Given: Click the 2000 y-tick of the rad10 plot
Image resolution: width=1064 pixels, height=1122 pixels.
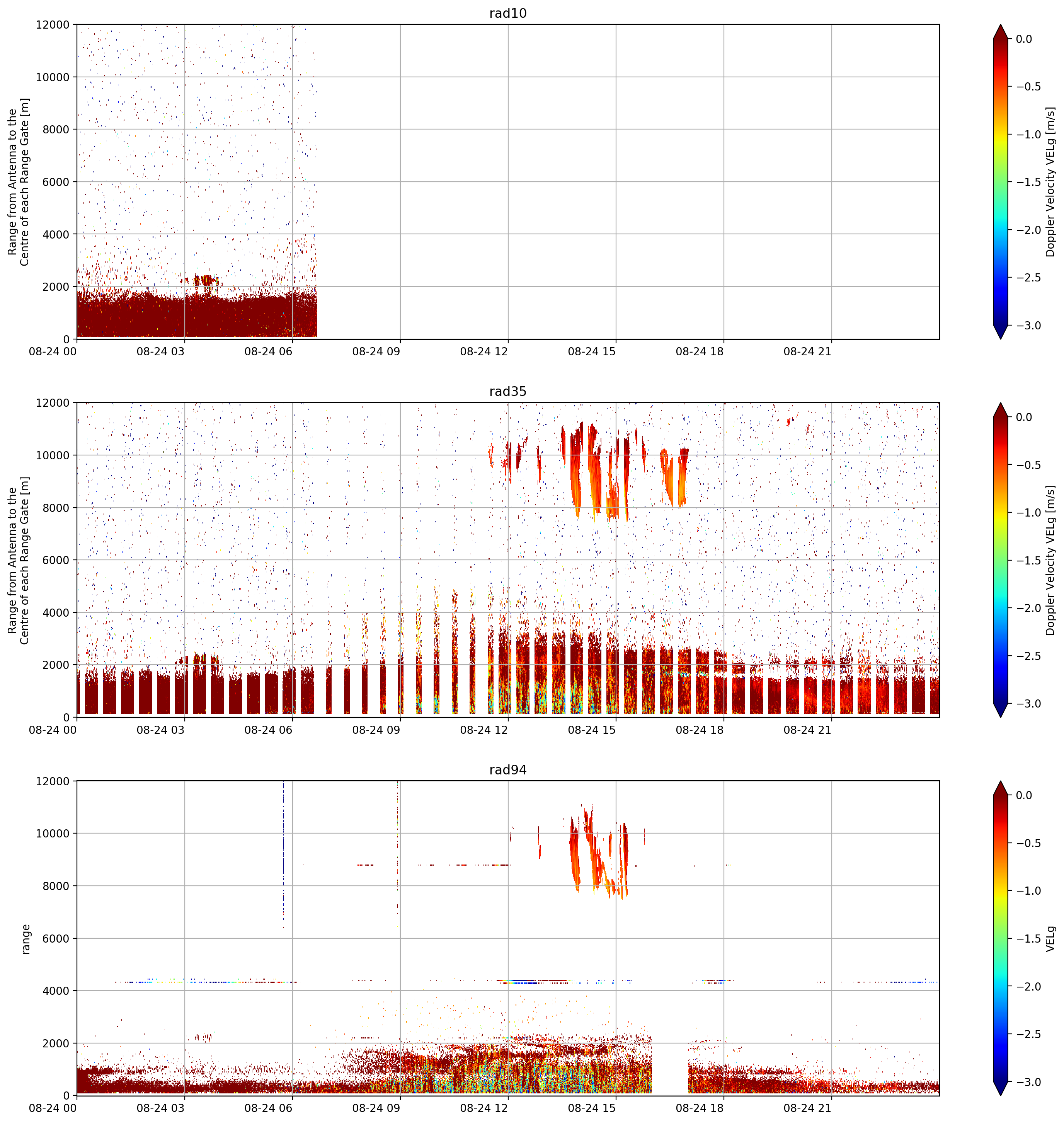Looking at the screenshot, I should pos(56,286).
